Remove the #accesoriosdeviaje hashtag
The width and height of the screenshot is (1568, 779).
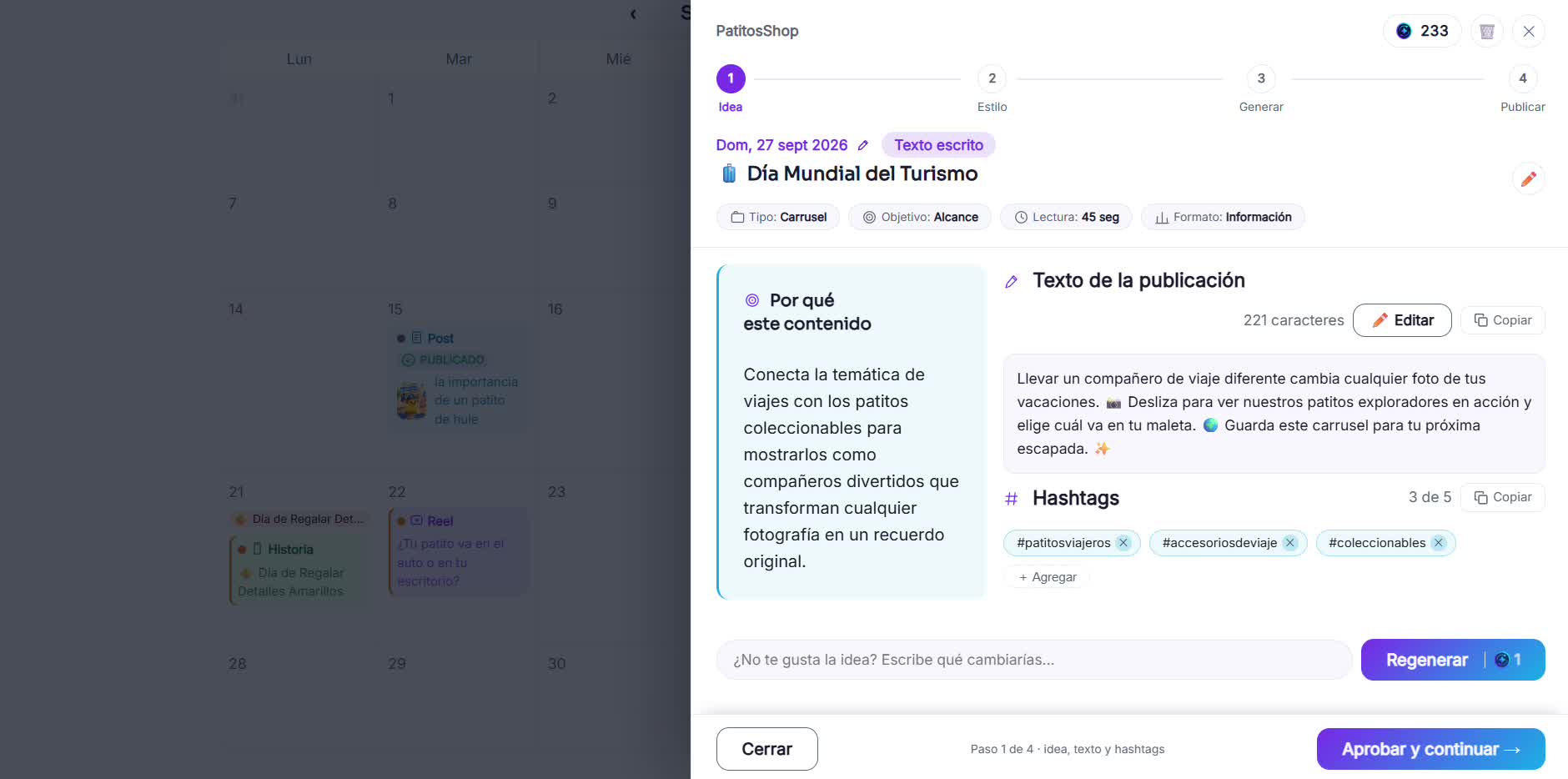tap(1290, 543)
